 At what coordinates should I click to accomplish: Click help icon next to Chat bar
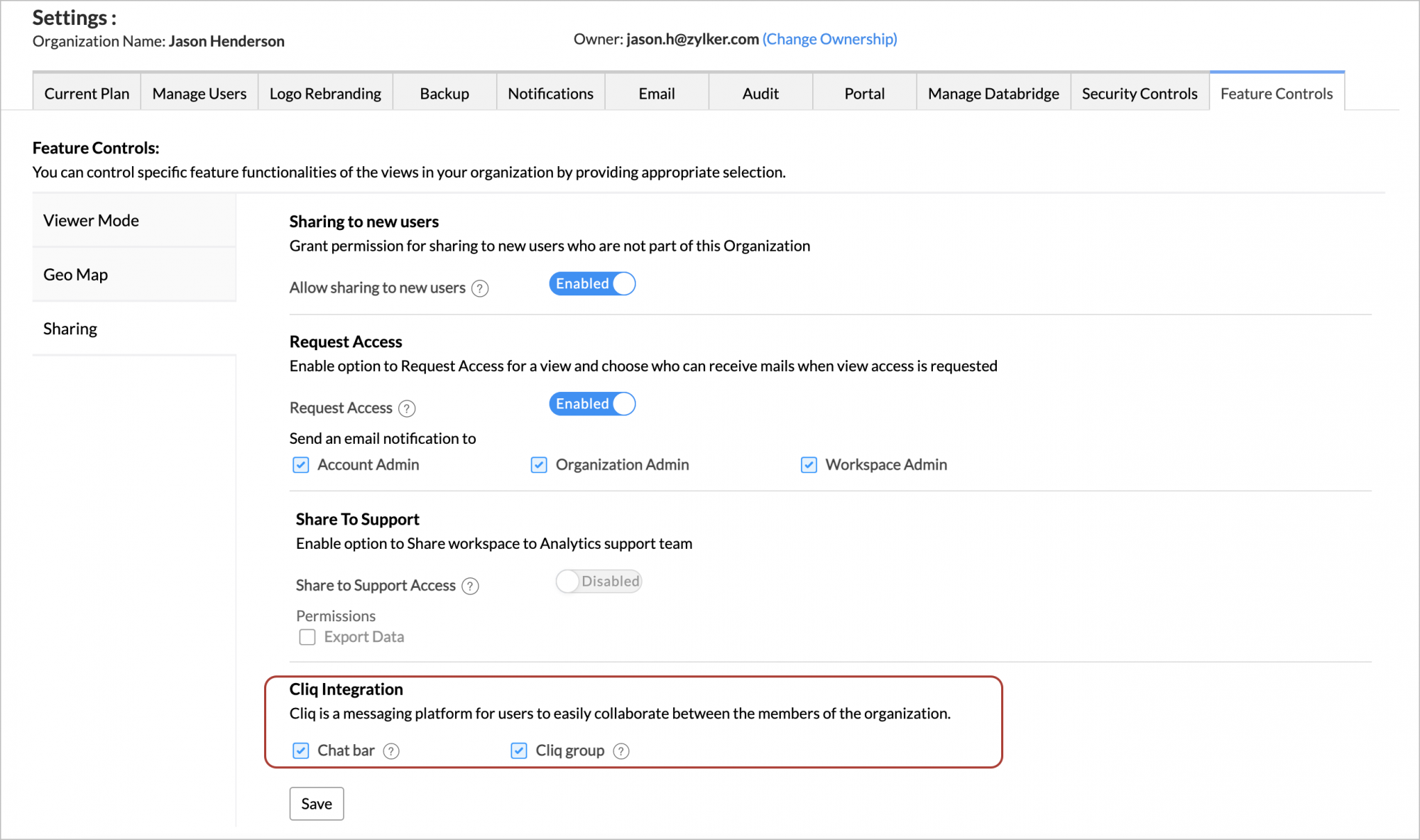tap(391, 751)
